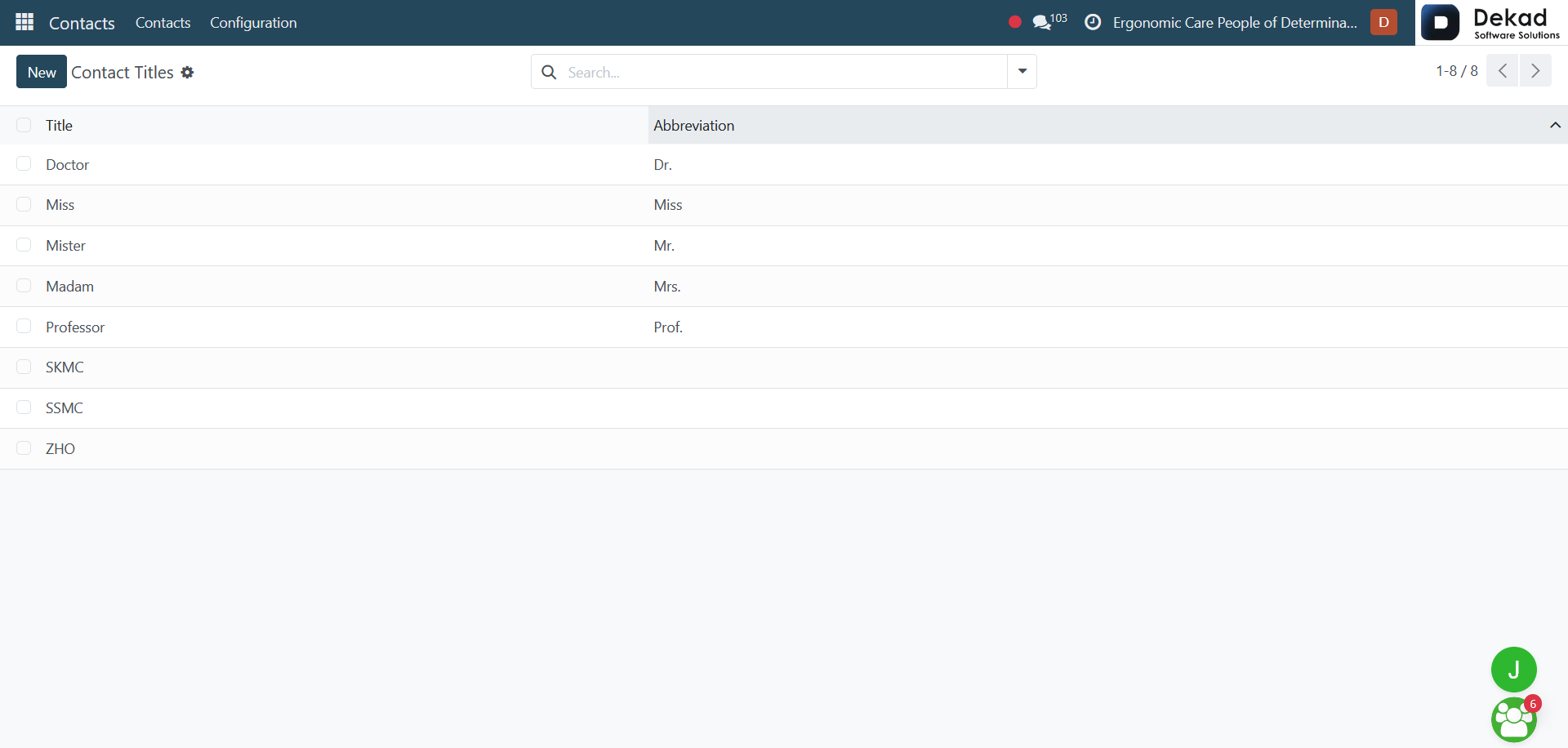Click the red recording indicator dot
The height and width of the screenshot is (748, 1568).
click(x=1014, y=22)
